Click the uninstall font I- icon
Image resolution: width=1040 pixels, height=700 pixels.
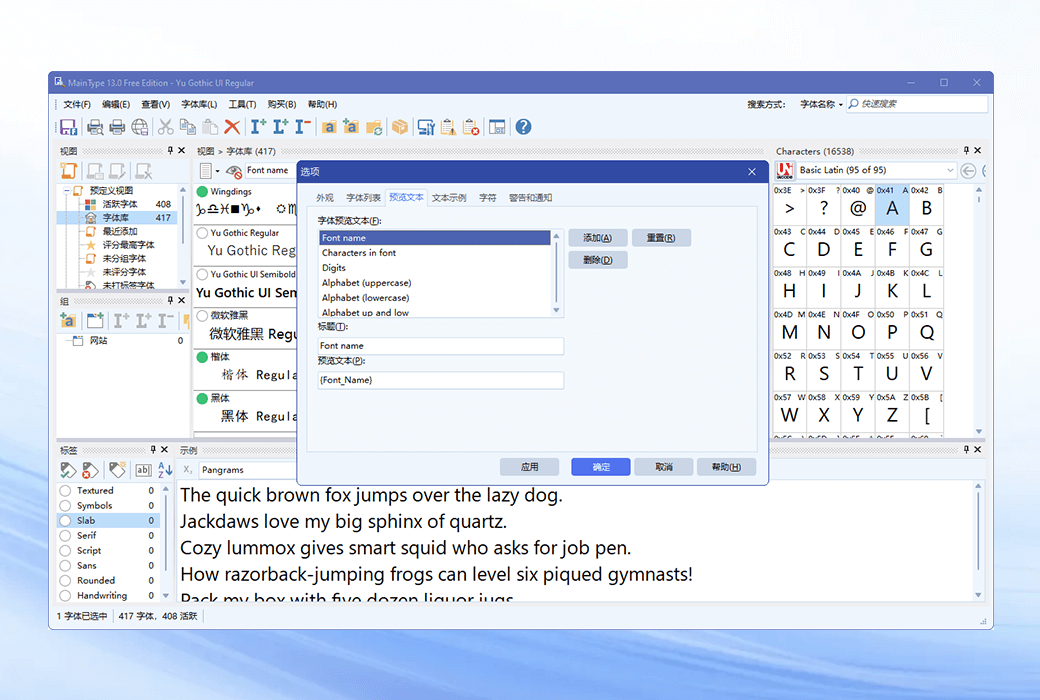(x=302, y=127)
